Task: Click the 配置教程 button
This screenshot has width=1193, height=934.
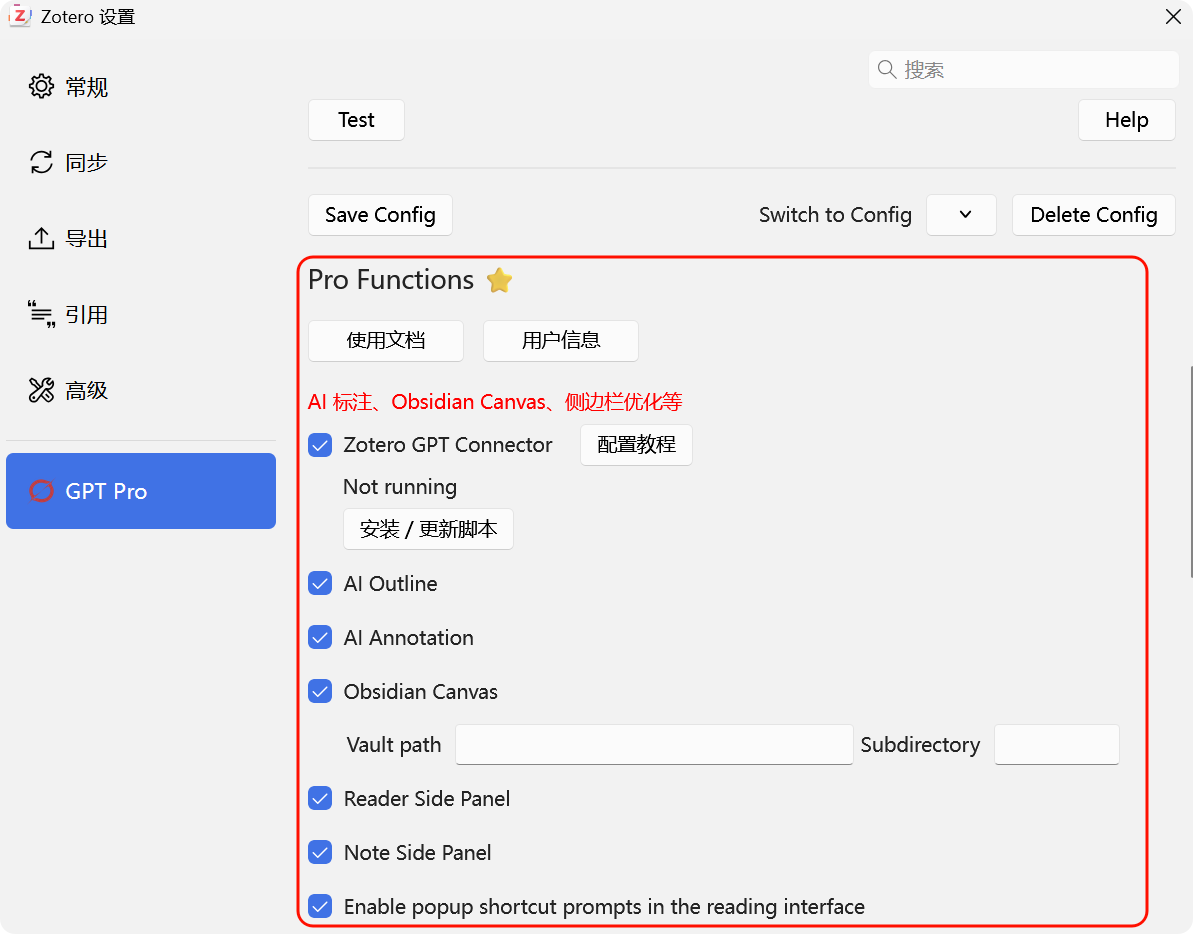Action: (x=636, y=445)
